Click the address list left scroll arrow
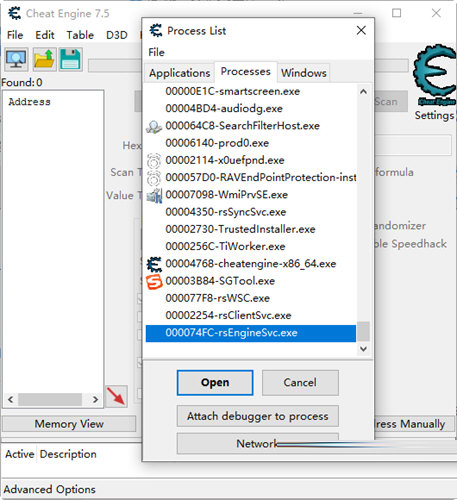The width and height of the screenshot is (457, 500). click(11, 399)
